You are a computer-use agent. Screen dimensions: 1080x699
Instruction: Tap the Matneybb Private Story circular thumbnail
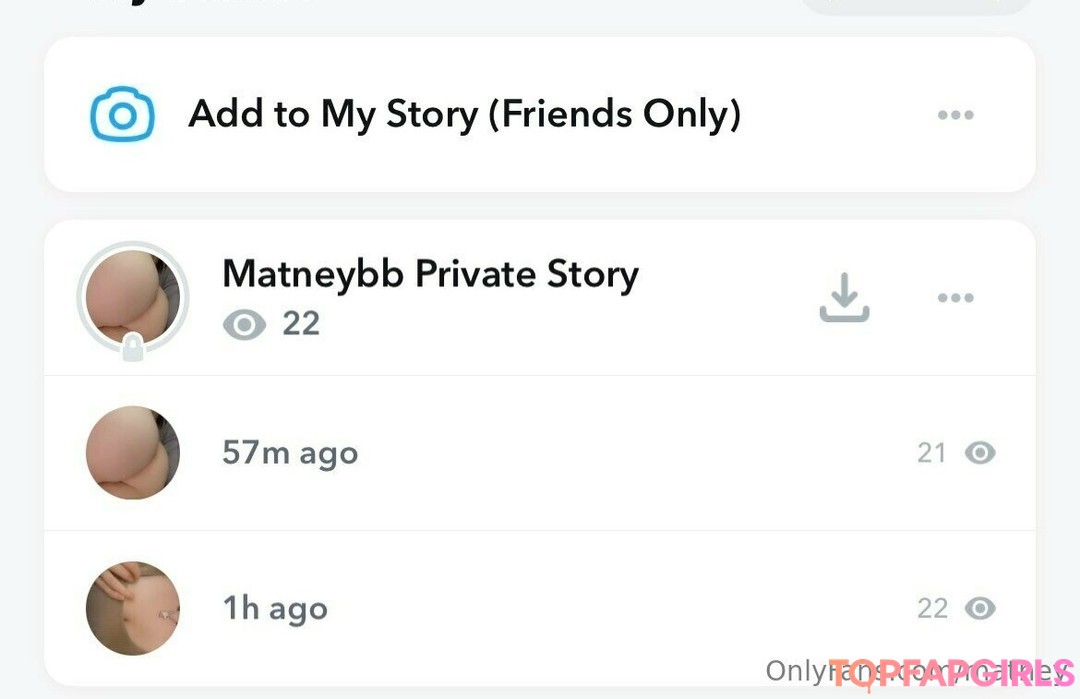click(132, 296)
